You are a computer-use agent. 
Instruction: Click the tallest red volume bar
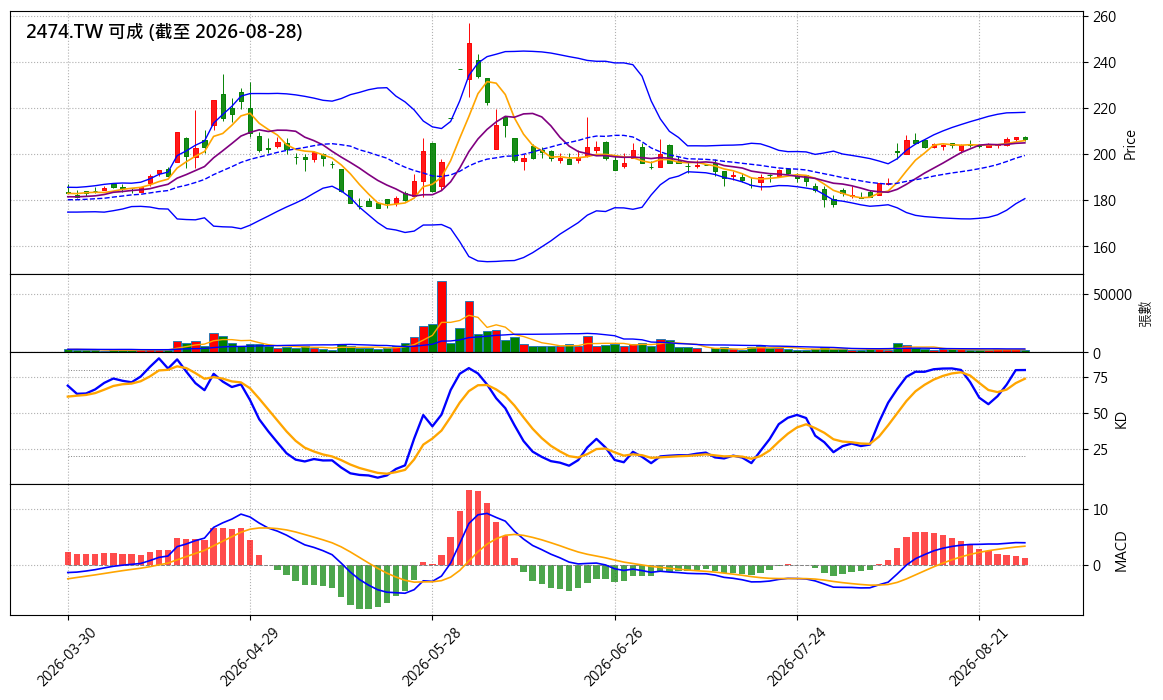point(442,317)
